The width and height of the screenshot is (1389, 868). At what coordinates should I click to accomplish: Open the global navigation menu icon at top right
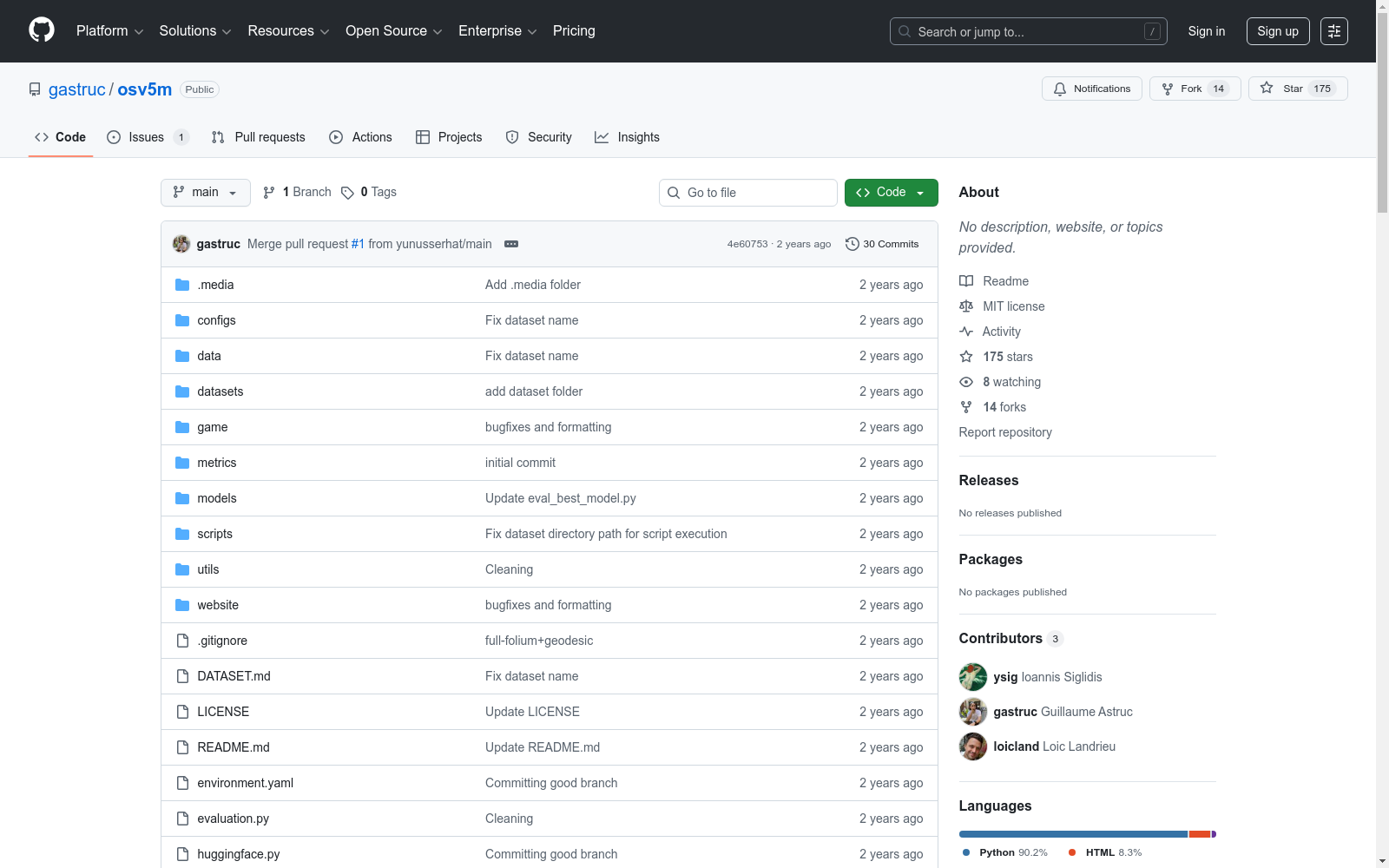pyautogui.click(x=1334, y=31)
